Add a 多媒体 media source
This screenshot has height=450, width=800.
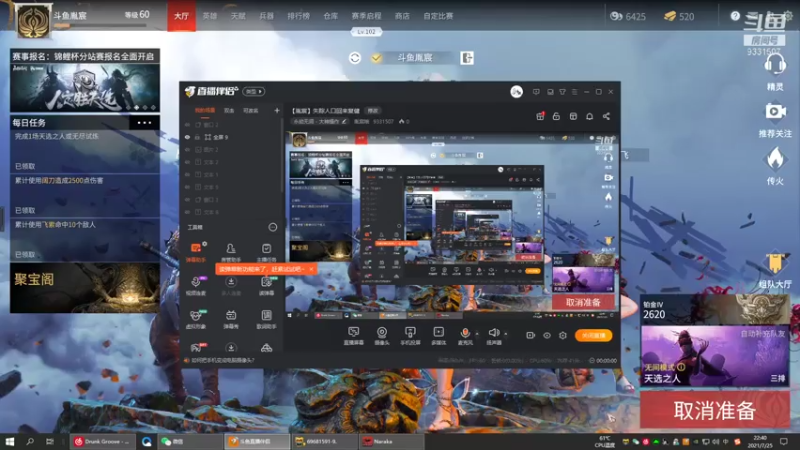pyautogui.click(x=438, y=336)
